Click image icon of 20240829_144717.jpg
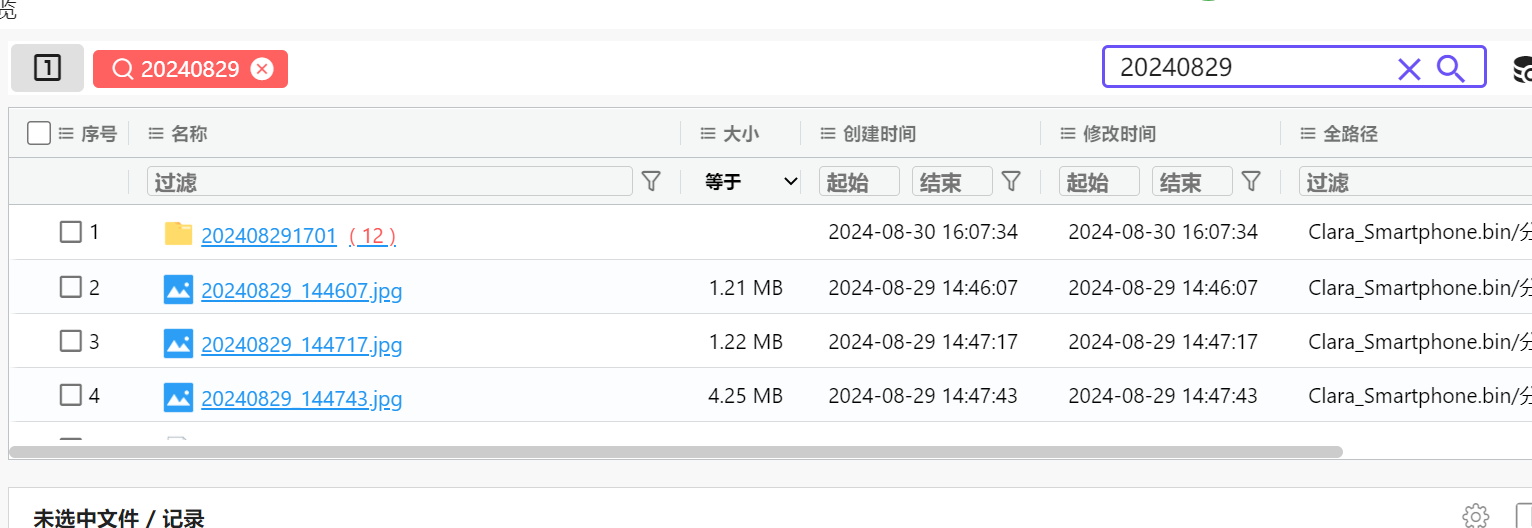The image size is (1532, 528). 178,343
